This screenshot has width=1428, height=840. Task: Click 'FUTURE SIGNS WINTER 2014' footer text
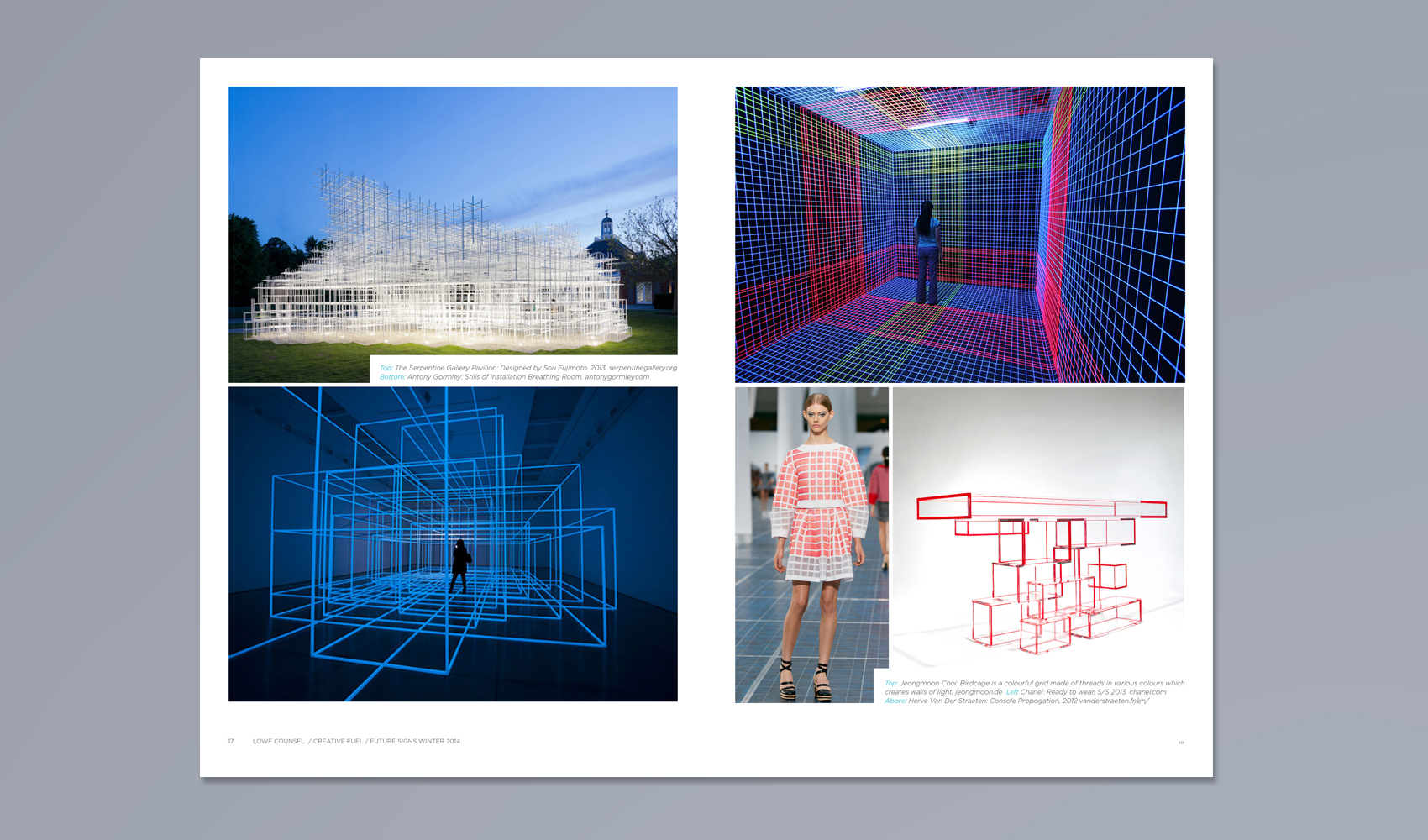[x=415, y=742]
